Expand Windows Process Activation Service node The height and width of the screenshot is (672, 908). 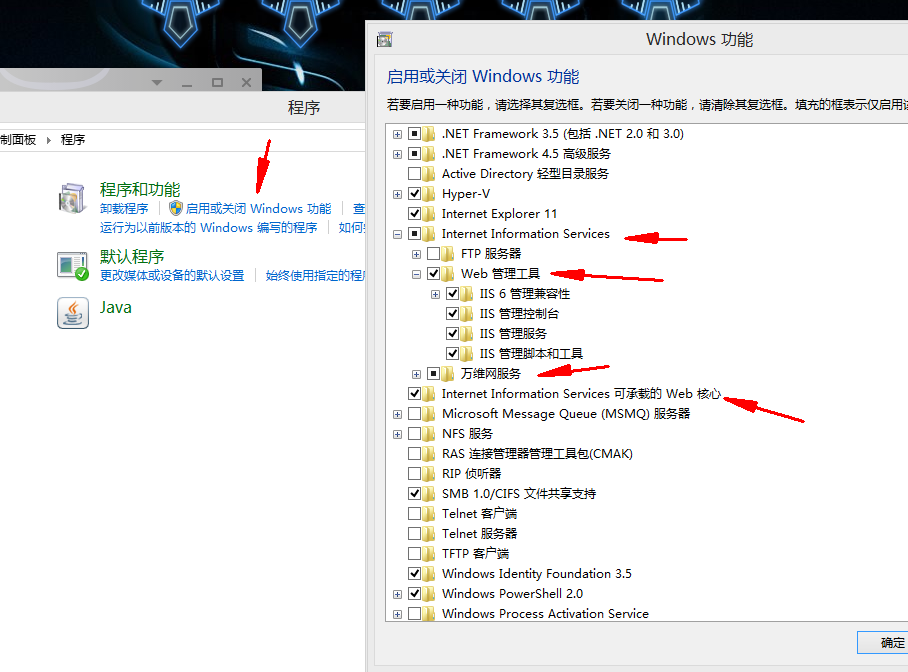pyautogui.click(x=397, y=614)
